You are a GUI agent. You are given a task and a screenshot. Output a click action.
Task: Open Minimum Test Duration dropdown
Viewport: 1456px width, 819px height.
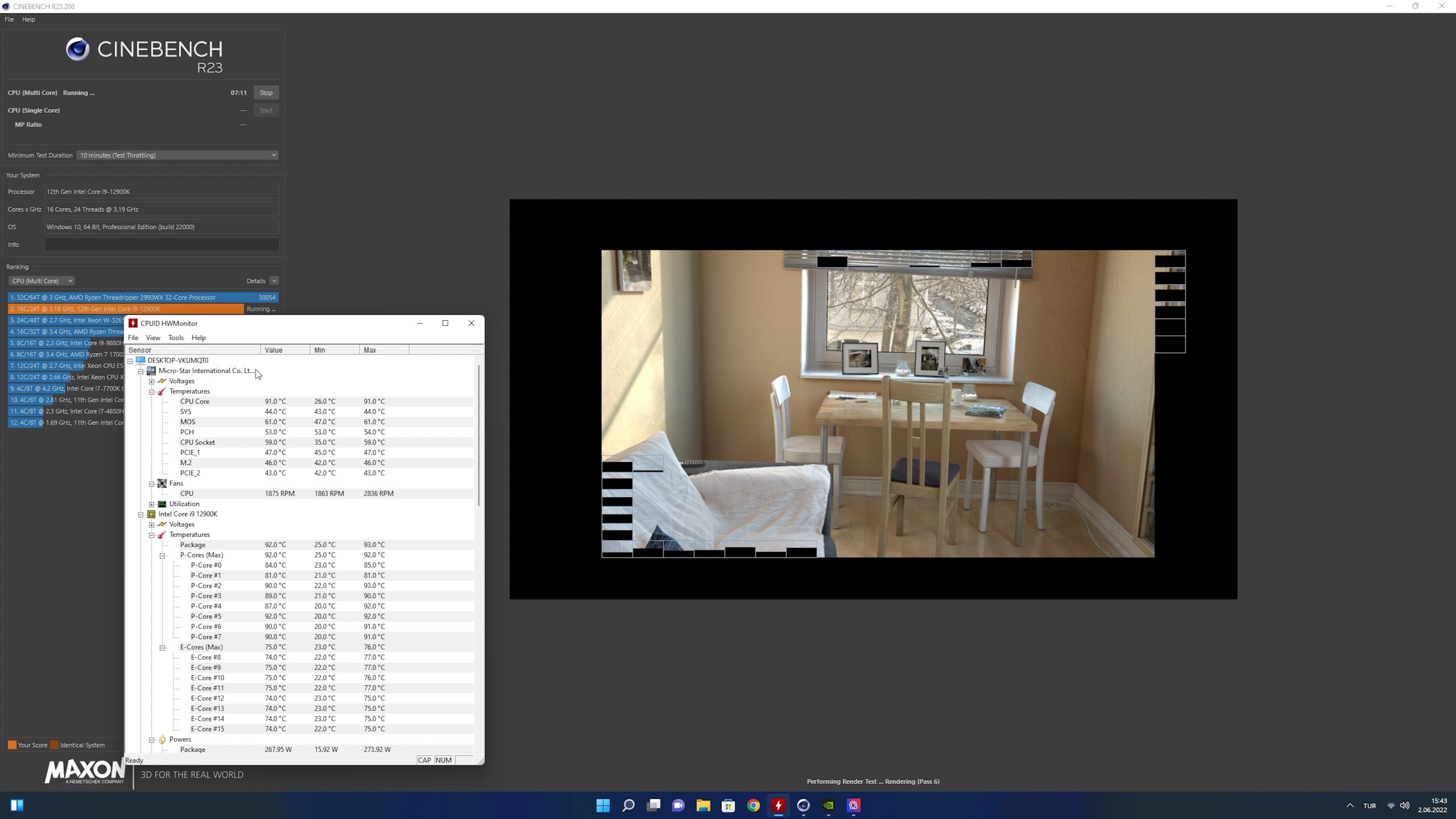click(x=177, y=155)
